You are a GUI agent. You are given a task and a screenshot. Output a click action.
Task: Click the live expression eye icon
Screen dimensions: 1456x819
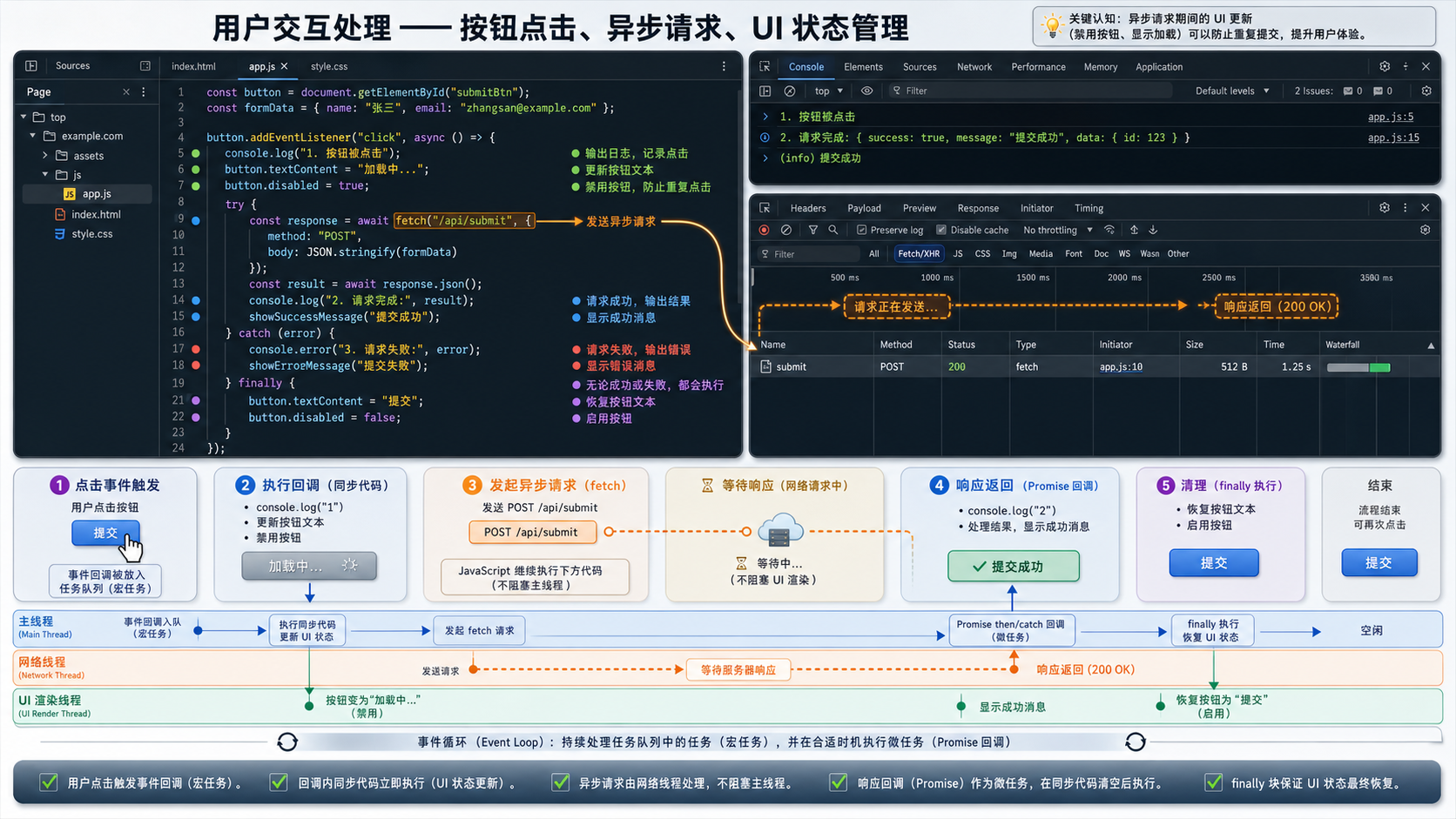(x=867, y=91)
